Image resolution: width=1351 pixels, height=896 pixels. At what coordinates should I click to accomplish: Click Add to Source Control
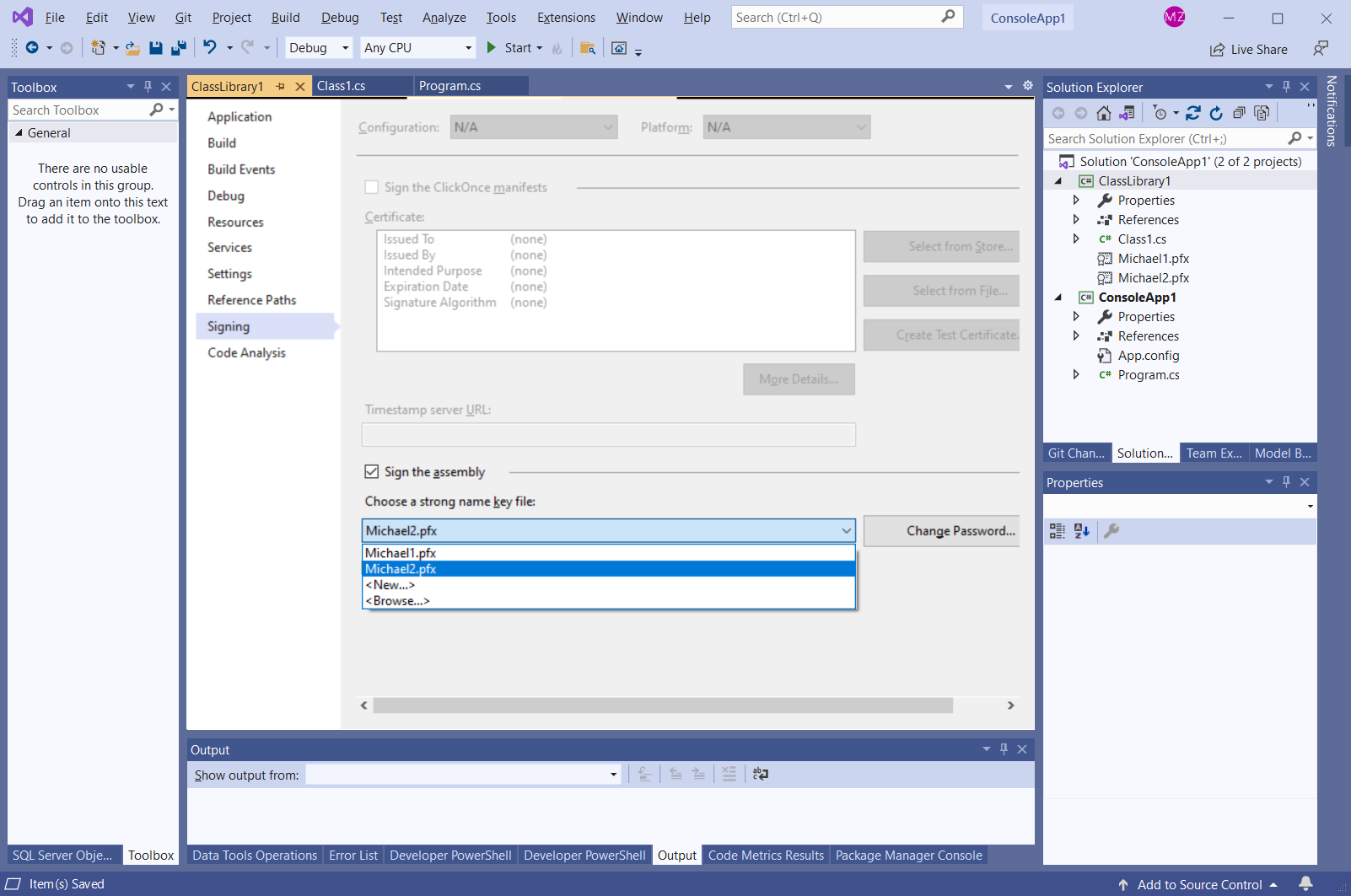(1199, 884)
